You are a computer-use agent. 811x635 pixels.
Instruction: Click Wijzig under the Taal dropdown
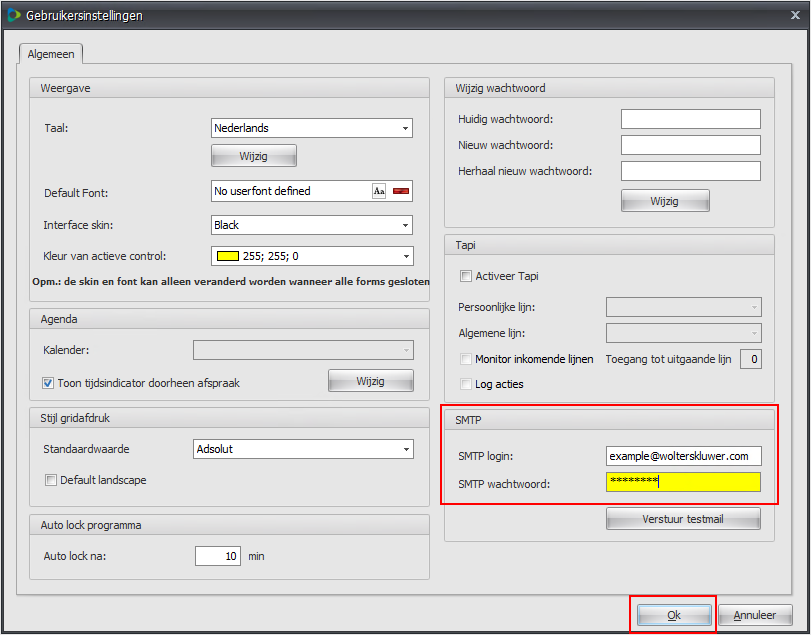click(x=253, y=156)
